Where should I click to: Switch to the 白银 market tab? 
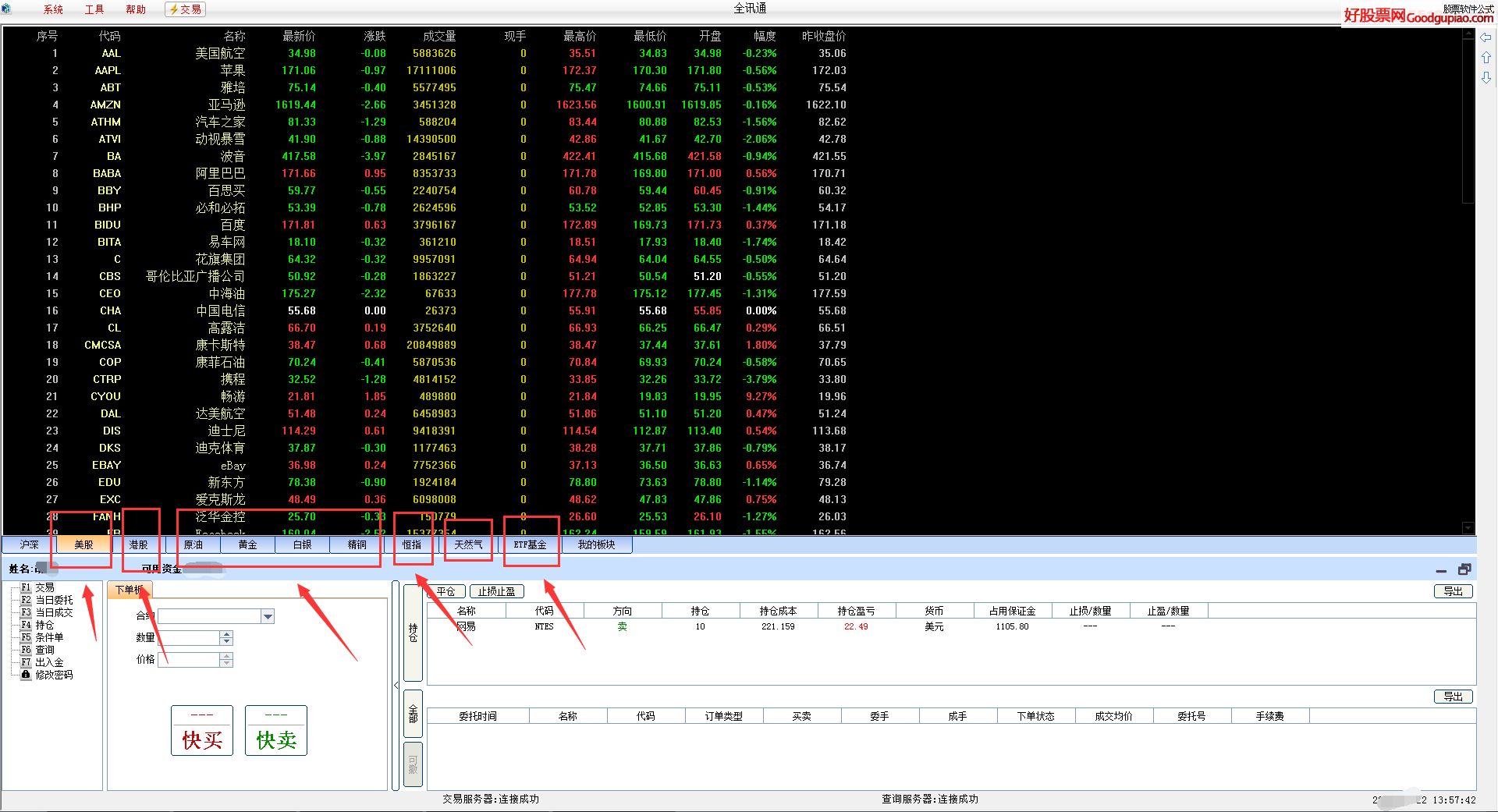(302, 544)
